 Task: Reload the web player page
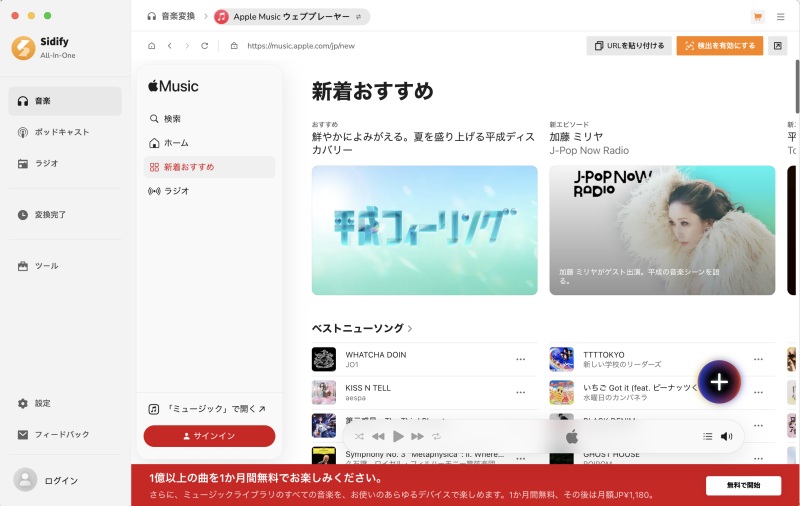coord(205,46)
